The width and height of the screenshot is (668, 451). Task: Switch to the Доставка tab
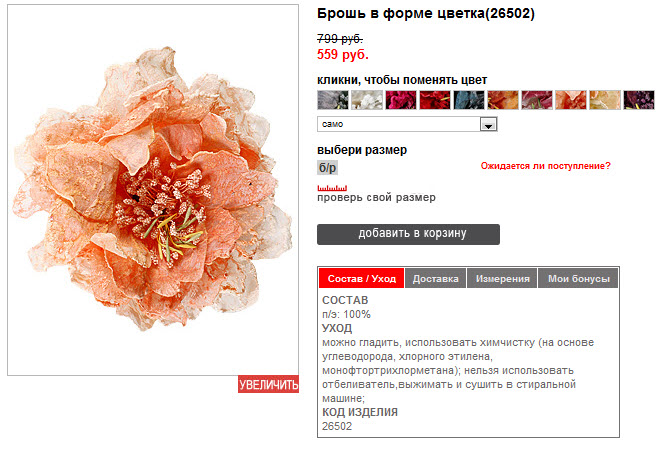click(x=436, y=279)
